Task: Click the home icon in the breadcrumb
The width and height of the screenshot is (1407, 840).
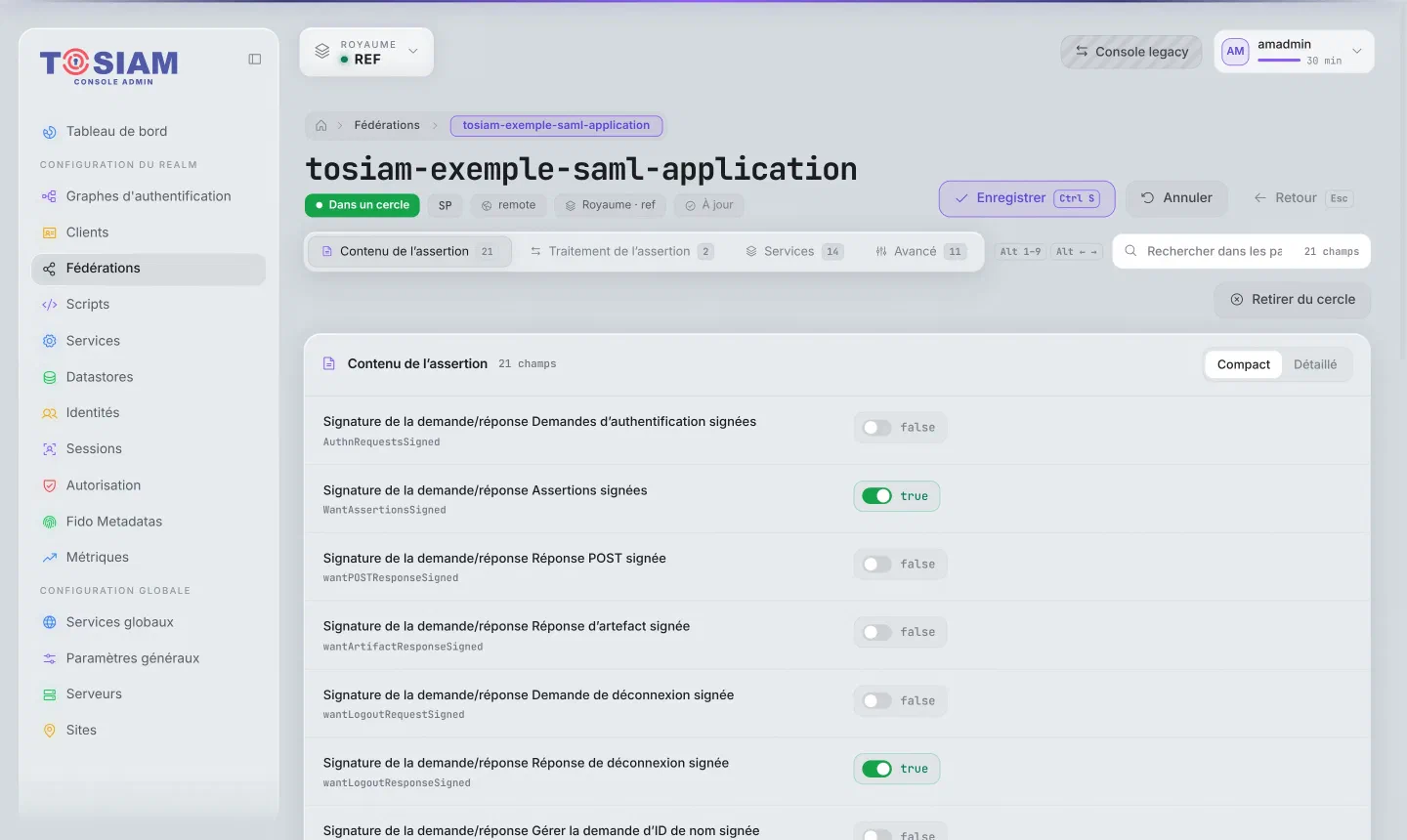Action: tap(321, 126)
